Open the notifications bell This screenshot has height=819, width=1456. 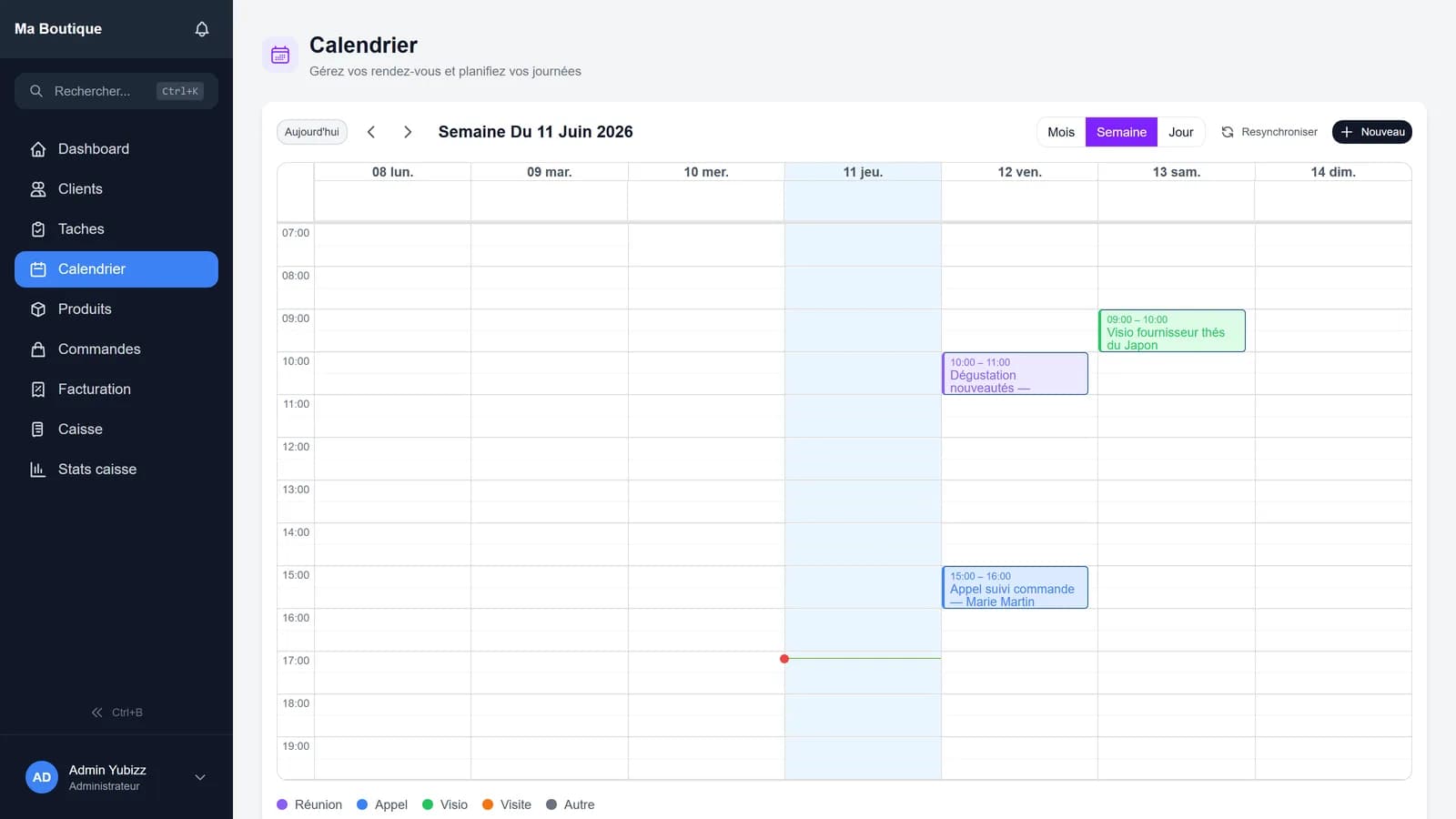(202, 29)
